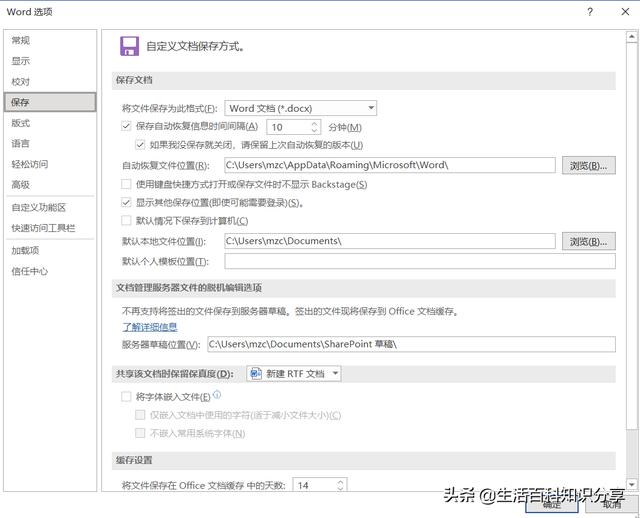Click the scrollbar up arrow
Screen dimensions: 640x518
(x=631, y=37)
